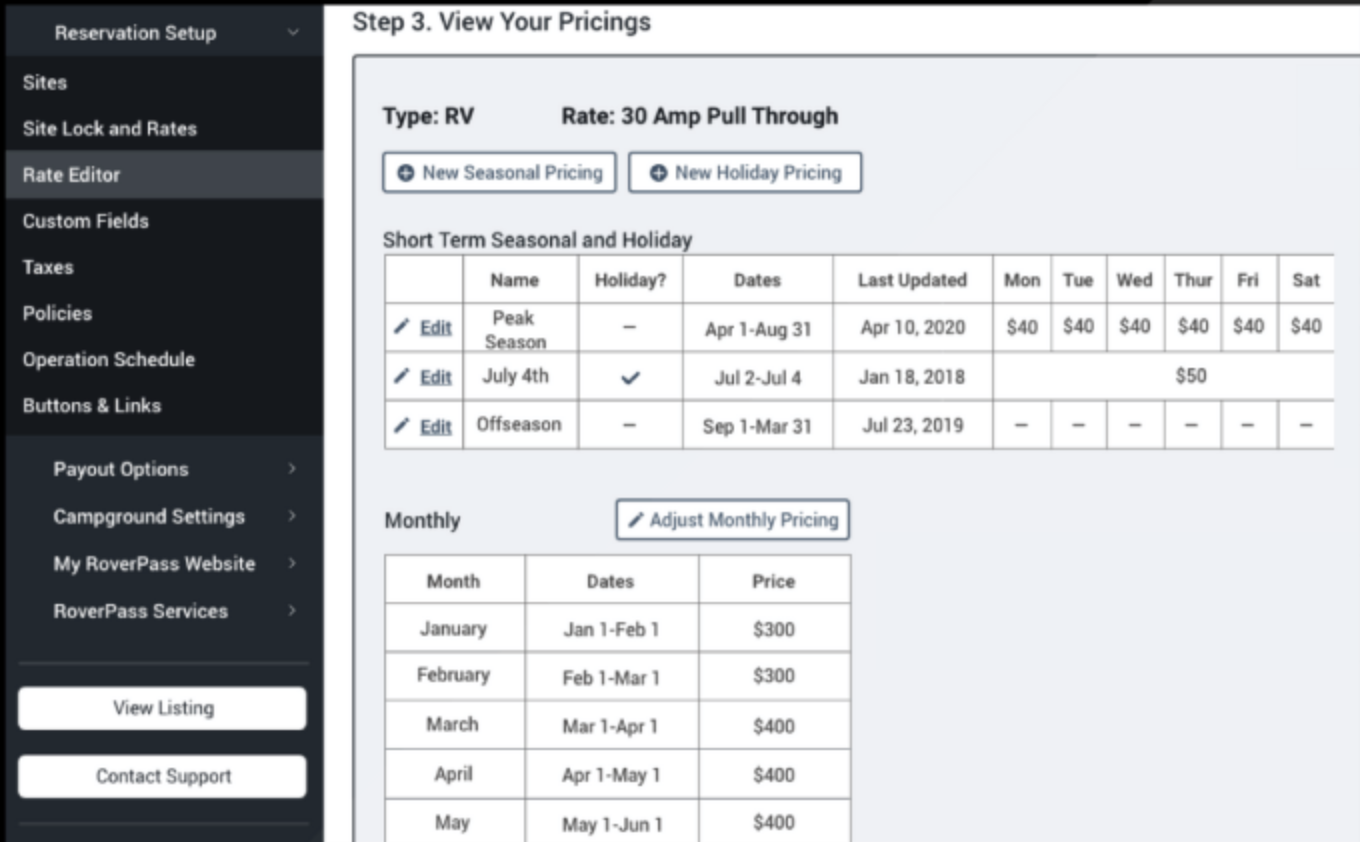Click pencil icon on Adjust Monthly Pricing
The image size is (1360, 842).
point(636,520)
